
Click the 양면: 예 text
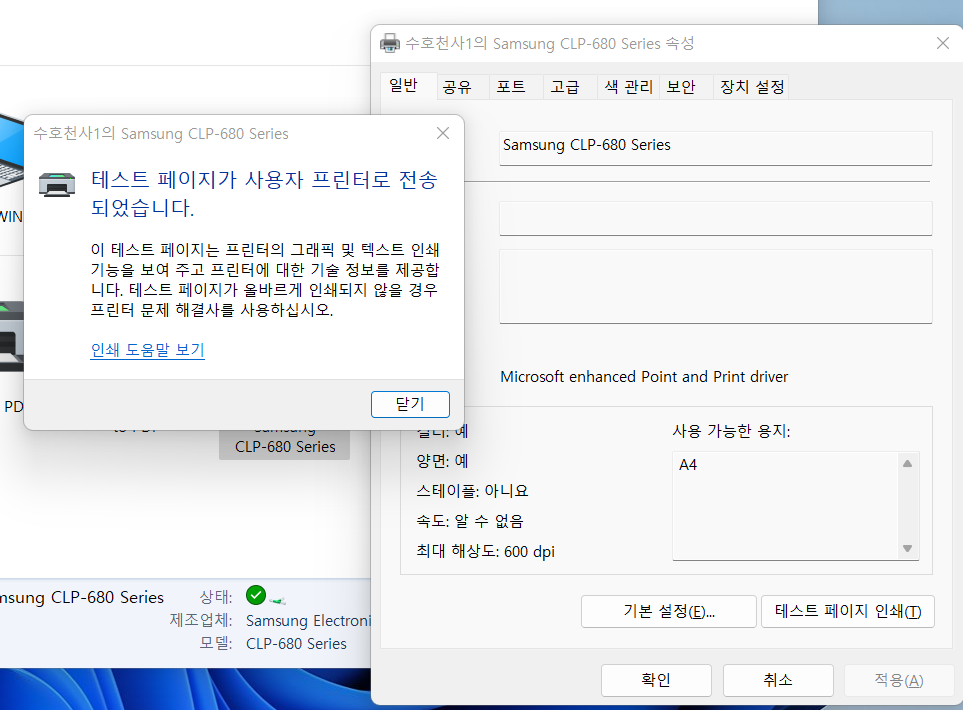coord(442,461)
